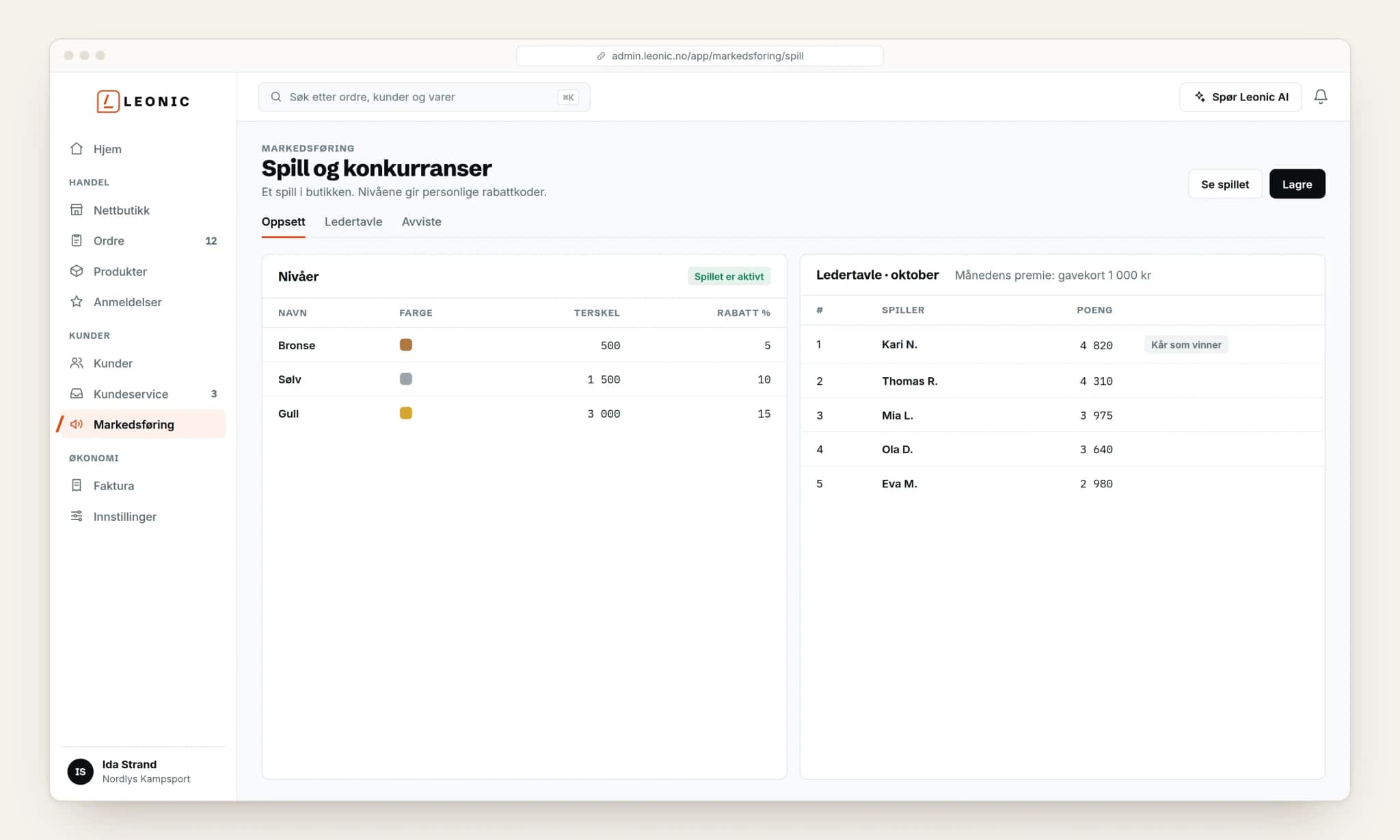The image size is (1400, 840).
Task: Choose Kari N. with Kår som vinner
Action: [x=1186, y=344]
